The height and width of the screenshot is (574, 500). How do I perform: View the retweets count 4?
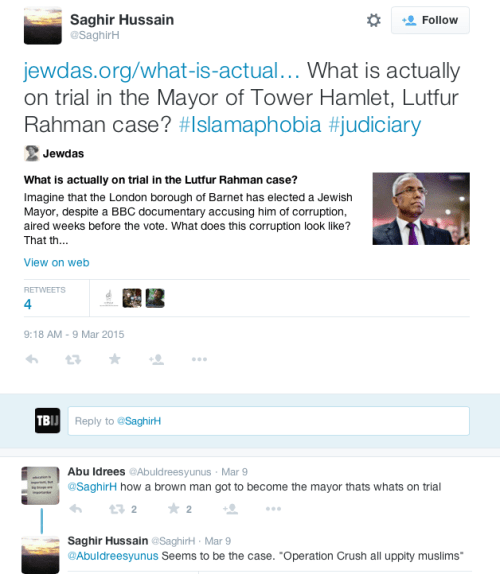(x=28, y=304)
